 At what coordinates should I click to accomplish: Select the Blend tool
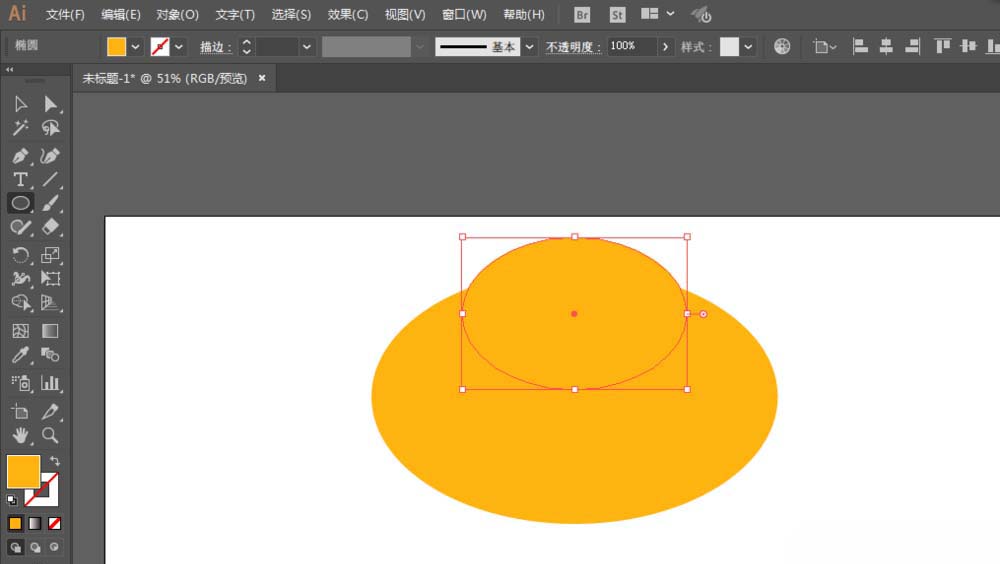pyautogui.click(x=50, y=355)
